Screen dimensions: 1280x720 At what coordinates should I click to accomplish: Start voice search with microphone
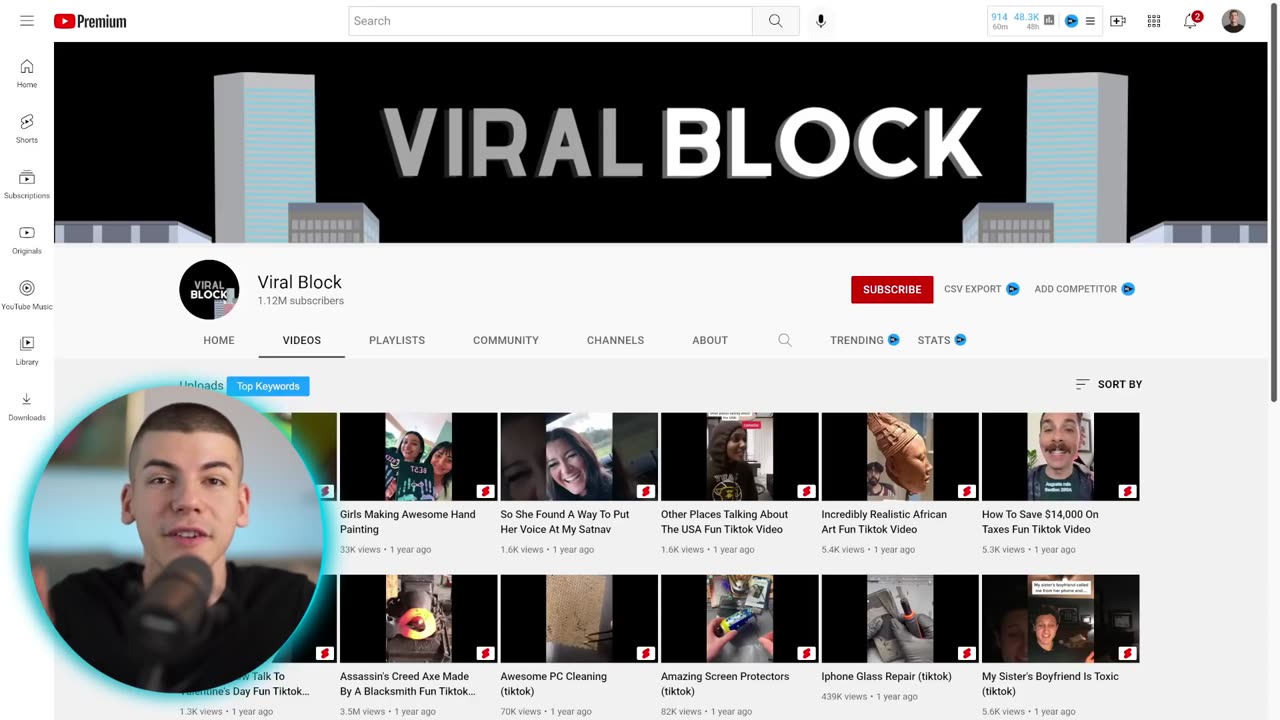821,21
